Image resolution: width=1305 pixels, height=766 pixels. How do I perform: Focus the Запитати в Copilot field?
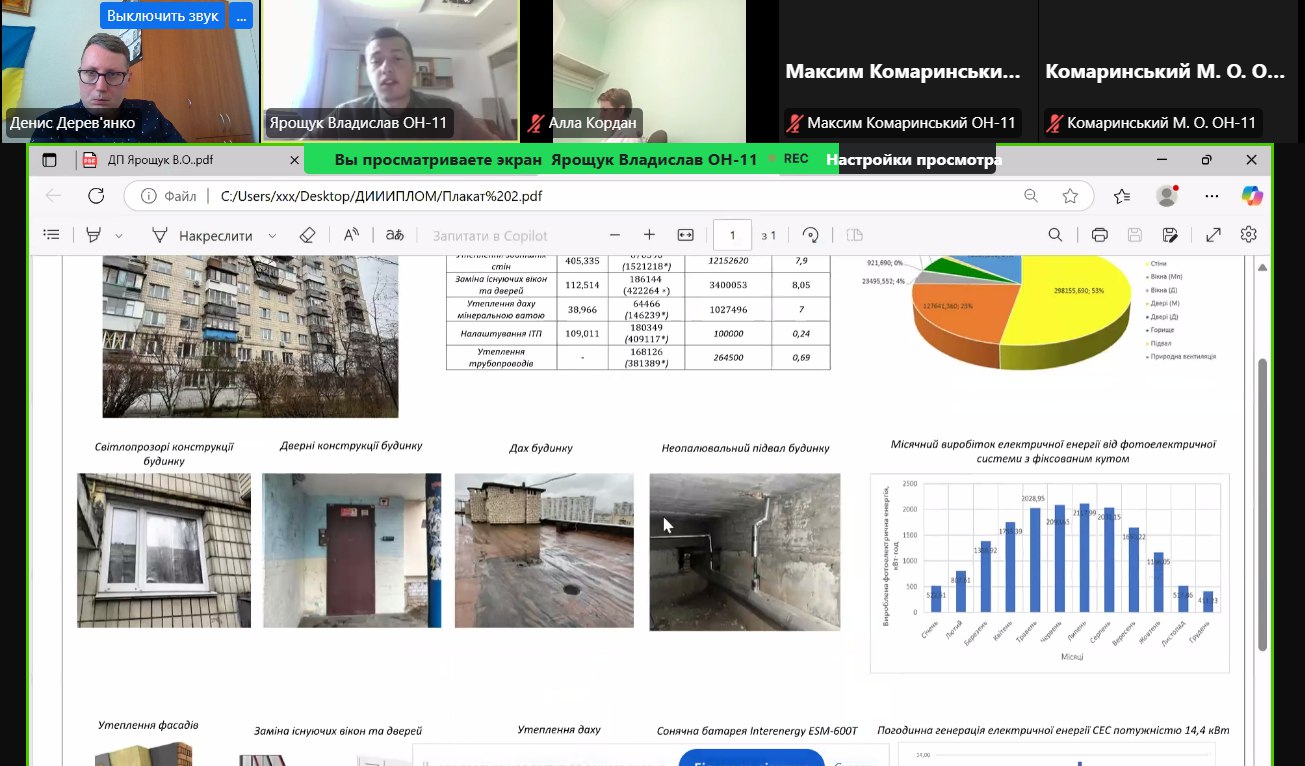(x=490, y=236)
